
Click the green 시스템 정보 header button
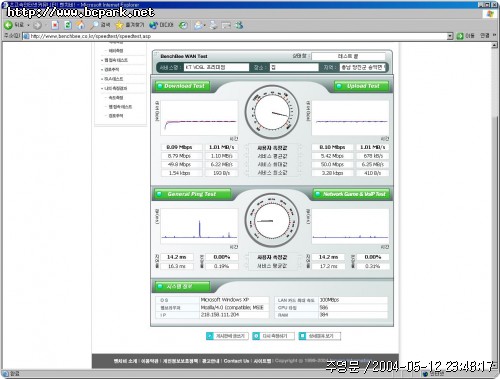coord(182,286)
